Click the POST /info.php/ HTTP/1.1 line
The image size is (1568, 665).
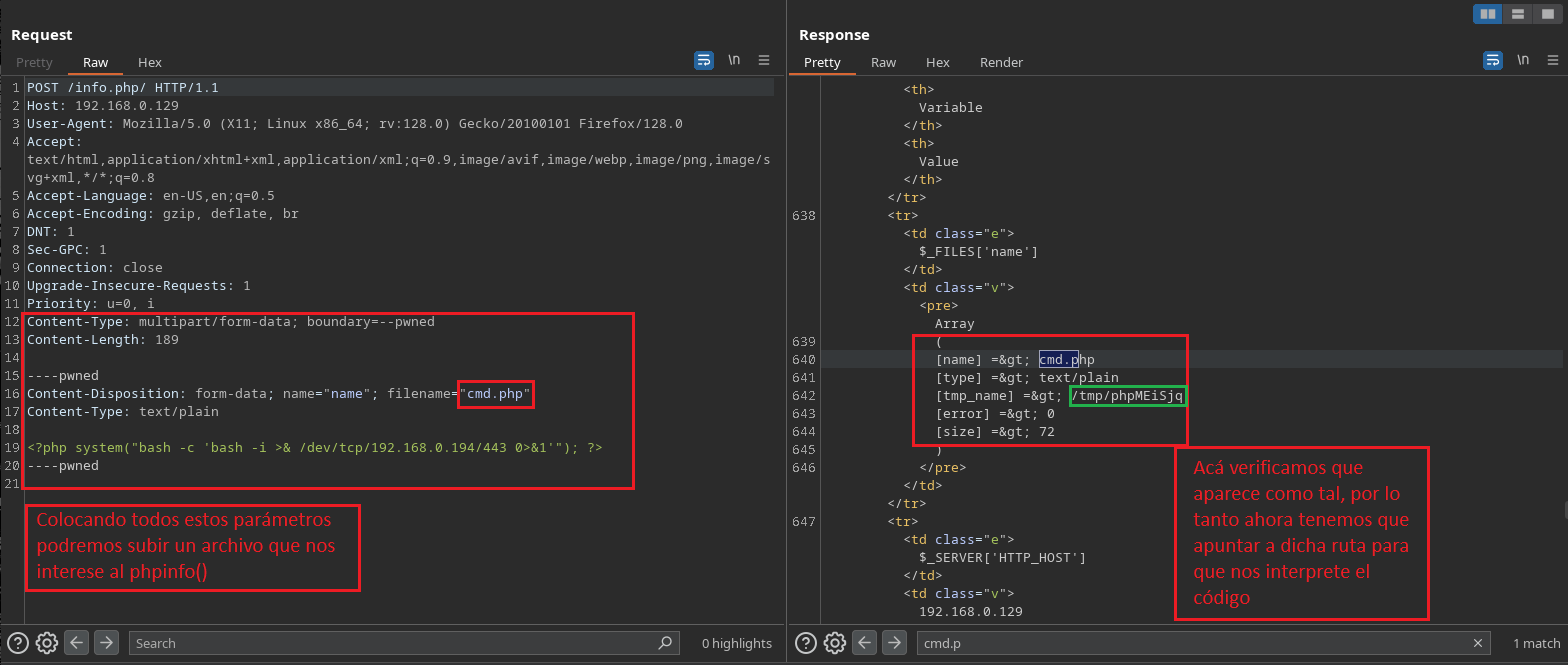tap(123, 87)
